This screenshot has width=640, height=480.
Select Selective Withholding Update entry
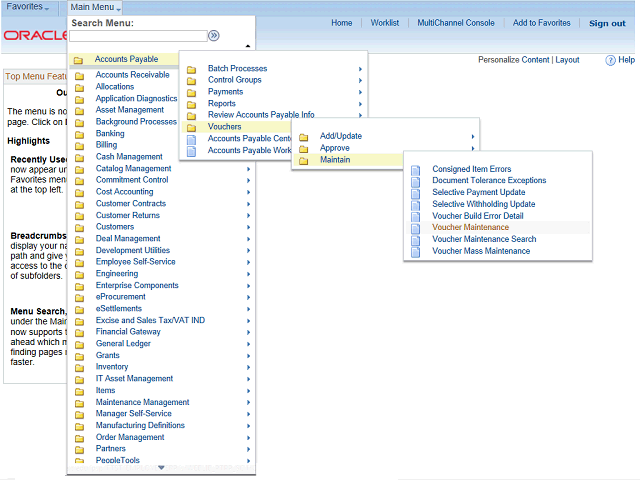coord(484,204)
